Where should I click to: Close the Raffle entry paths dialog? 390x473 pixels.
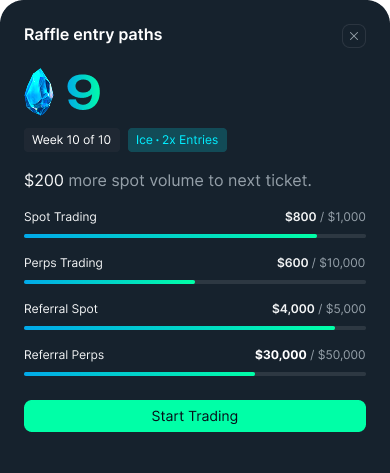click(x=354, y=36)
